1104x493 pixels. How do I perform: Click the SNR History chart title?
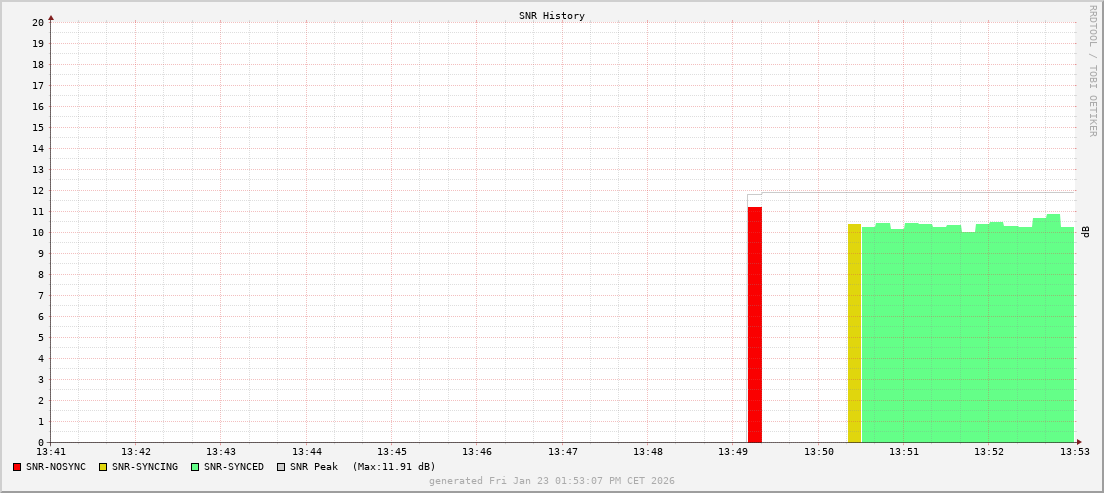click(x=551, y=16)
